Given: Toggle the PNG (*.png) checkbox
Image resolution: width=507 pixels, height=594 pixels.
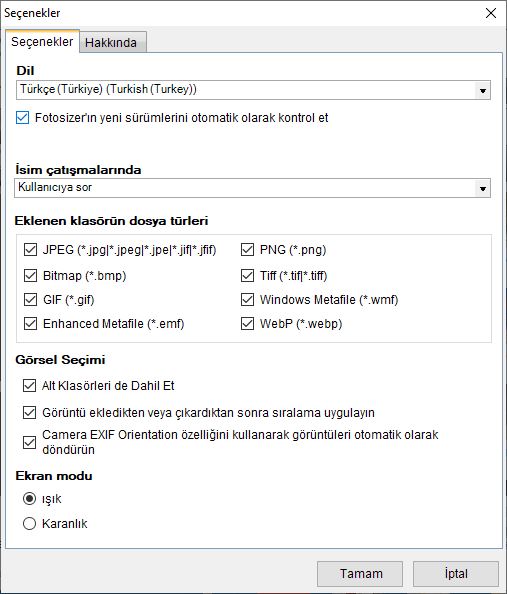Looking at the screenshot, I should point(247,250).
